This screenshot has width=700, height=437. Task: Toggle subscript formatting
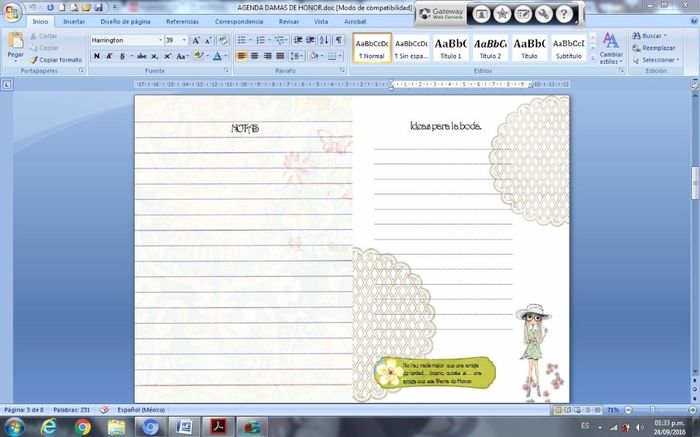coord(154,56)
